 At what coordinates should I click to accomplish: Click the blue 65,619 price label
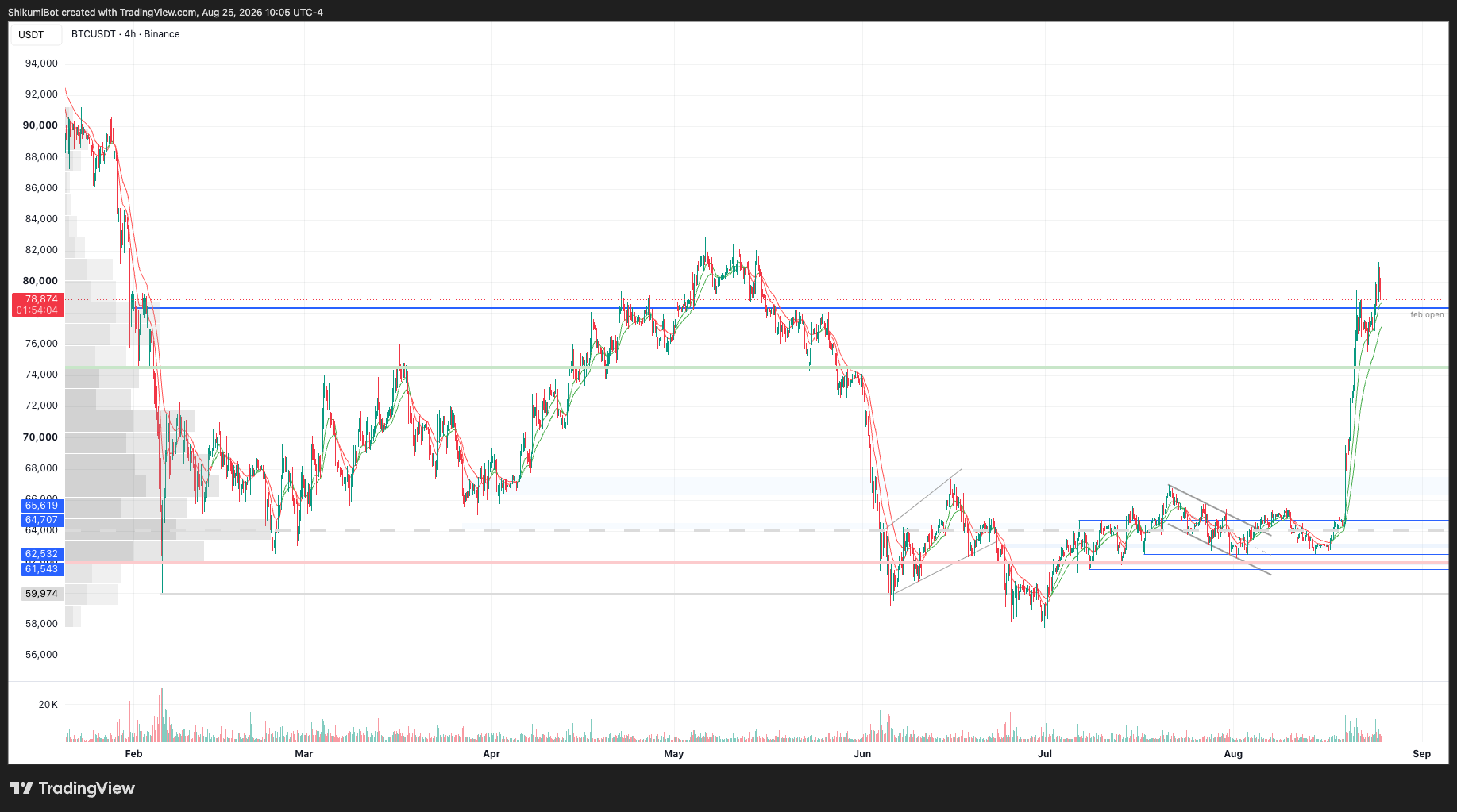tap(41, 506)
